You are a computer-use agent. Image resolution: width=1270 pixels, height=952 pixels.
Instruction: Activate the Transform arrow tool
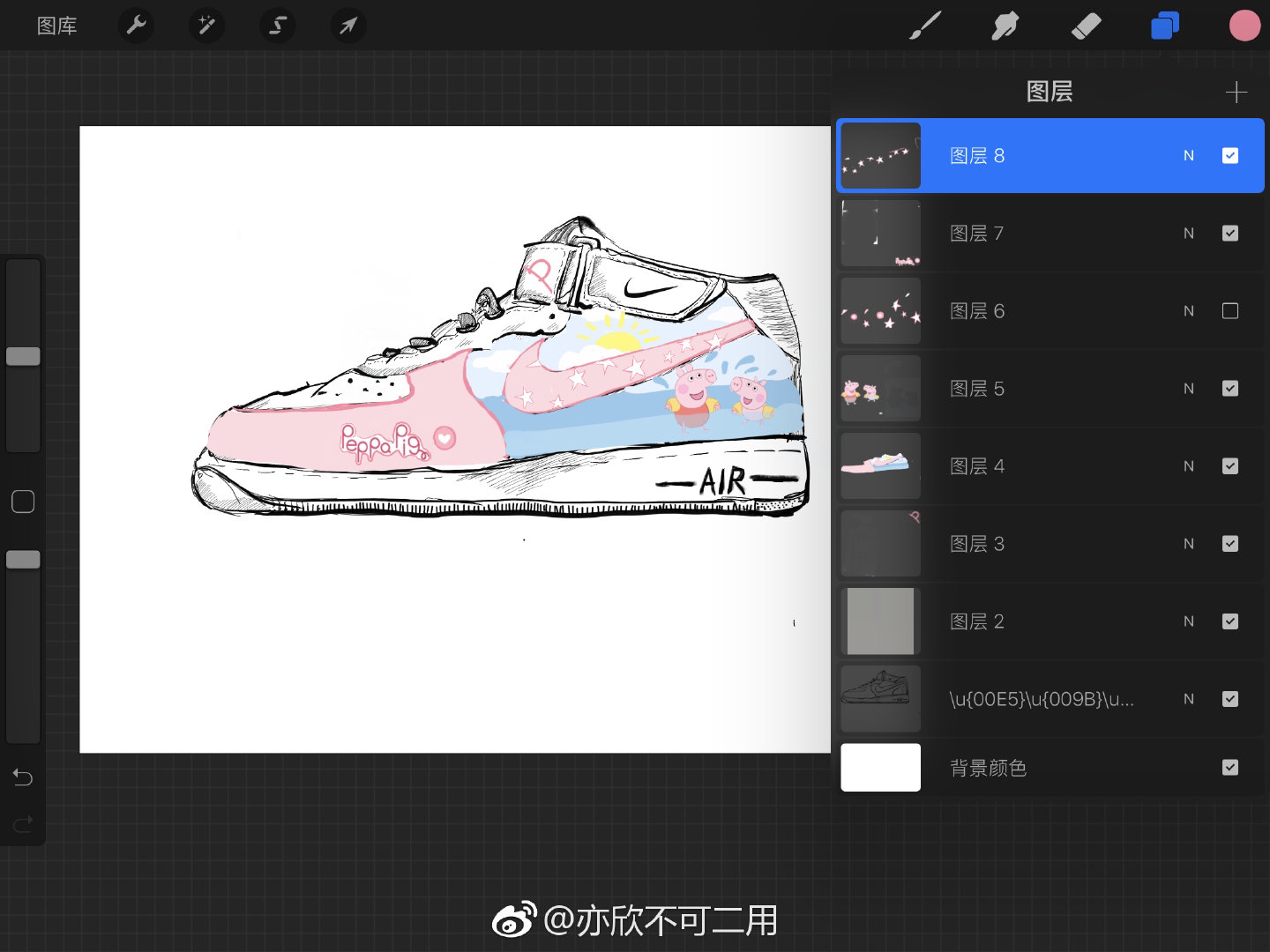348,26
